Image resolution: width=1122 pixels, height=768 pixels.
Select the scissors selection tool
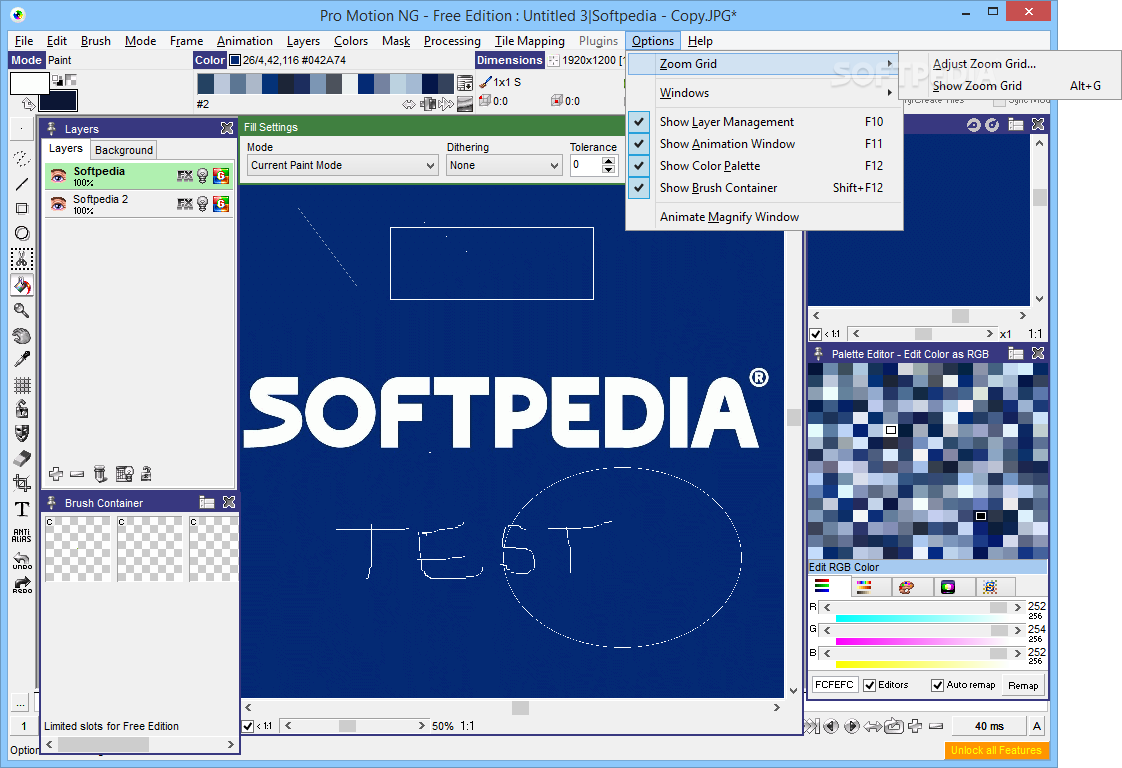(x=21, y=258)
